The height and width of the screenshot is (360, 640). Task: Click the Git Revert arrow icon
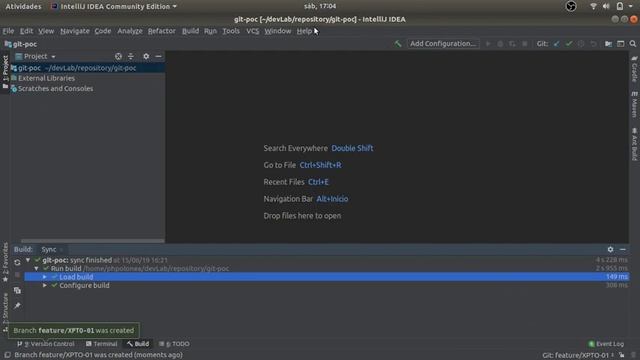tap(593, 44)
